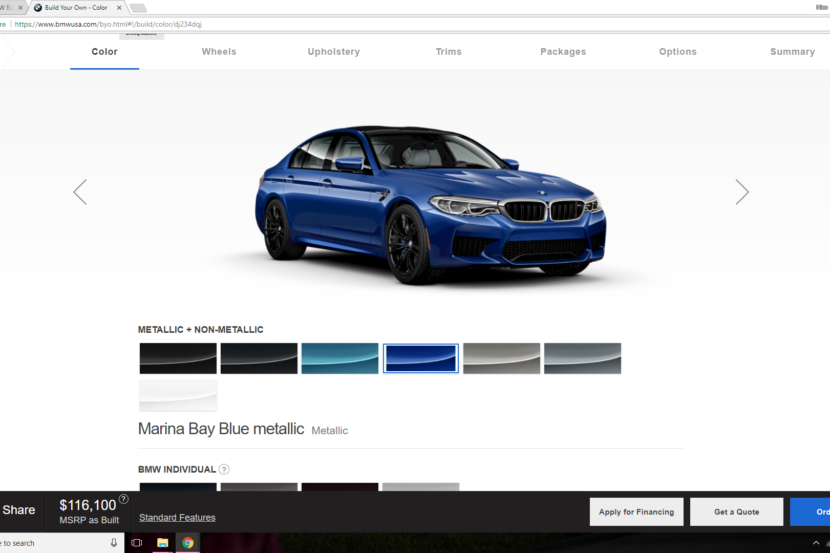
Task: Pick the blue-grey metallic swatch
Action: (x=583, y=358)
